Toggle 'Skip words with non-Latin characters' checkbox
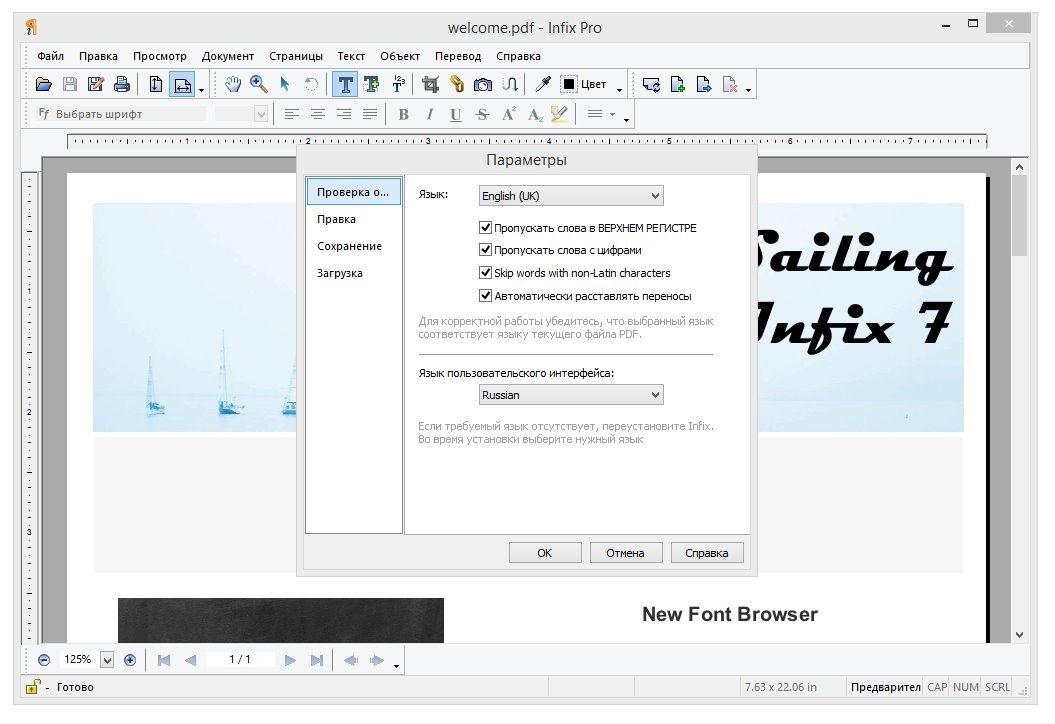 (486, 273)
